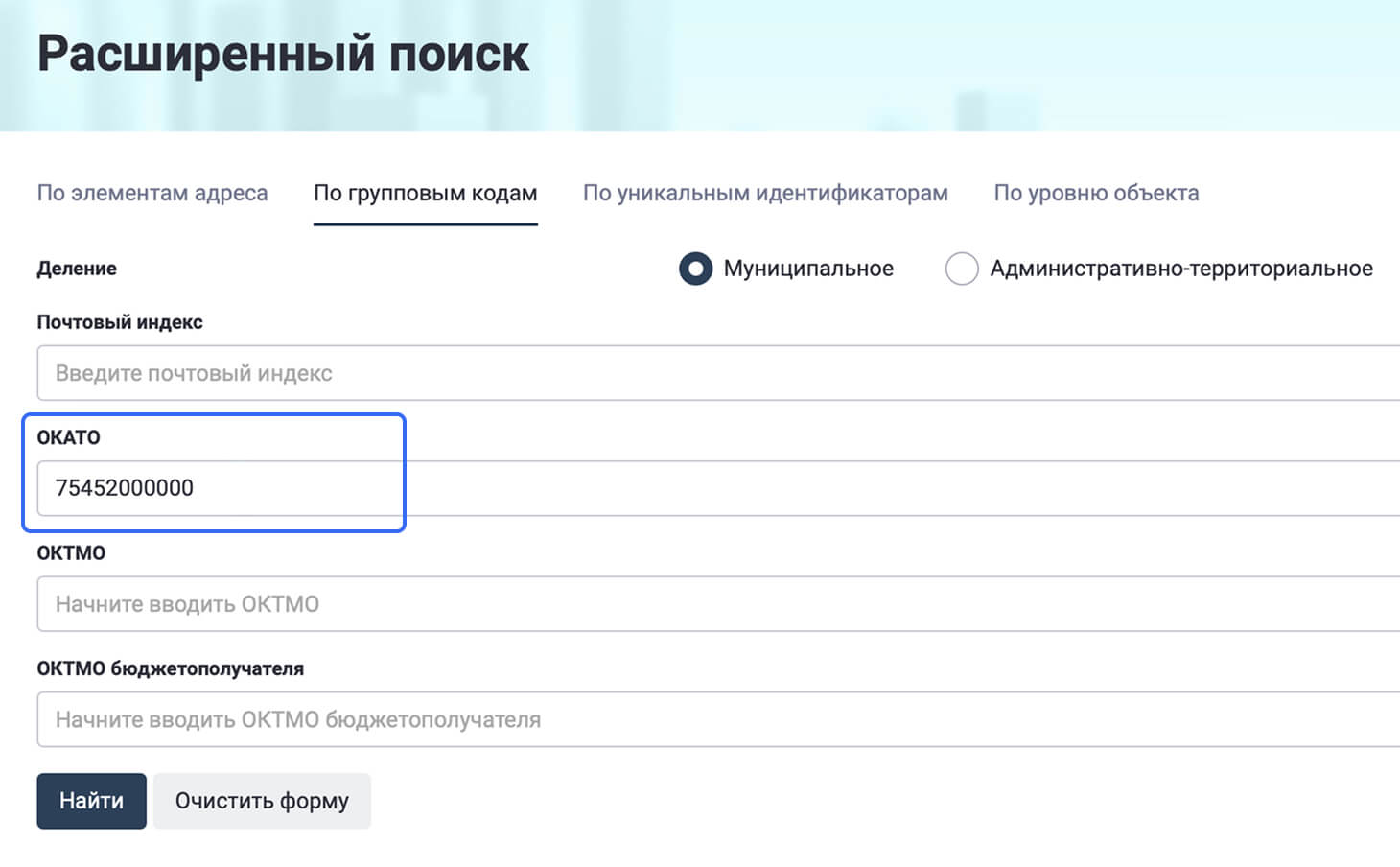The height and width of the screenshot is (867, 1400).
Task: Go to the По уровню объекта tab
Action: tap(1095, 193)
